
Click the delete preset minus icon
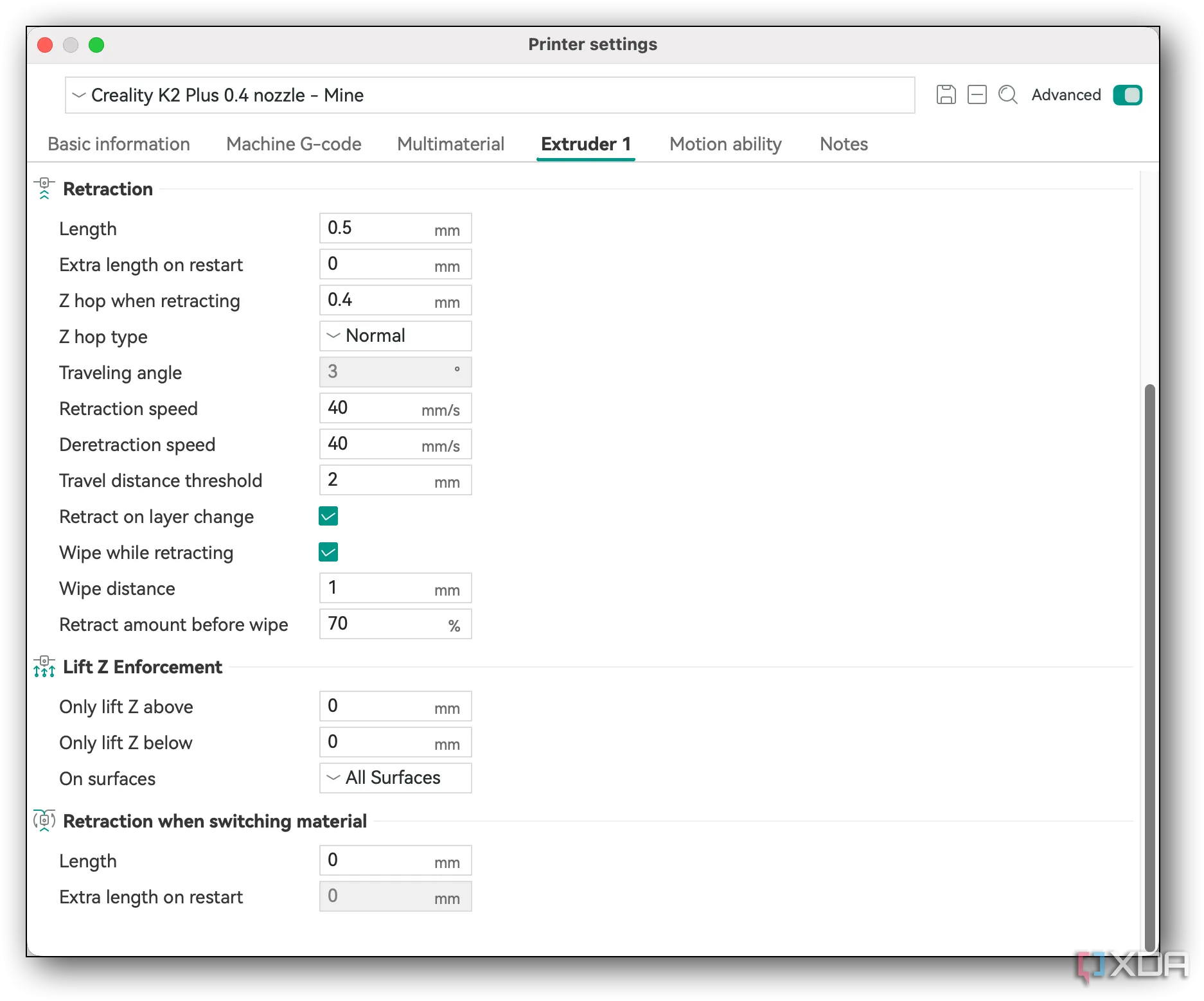coord(977,95)
